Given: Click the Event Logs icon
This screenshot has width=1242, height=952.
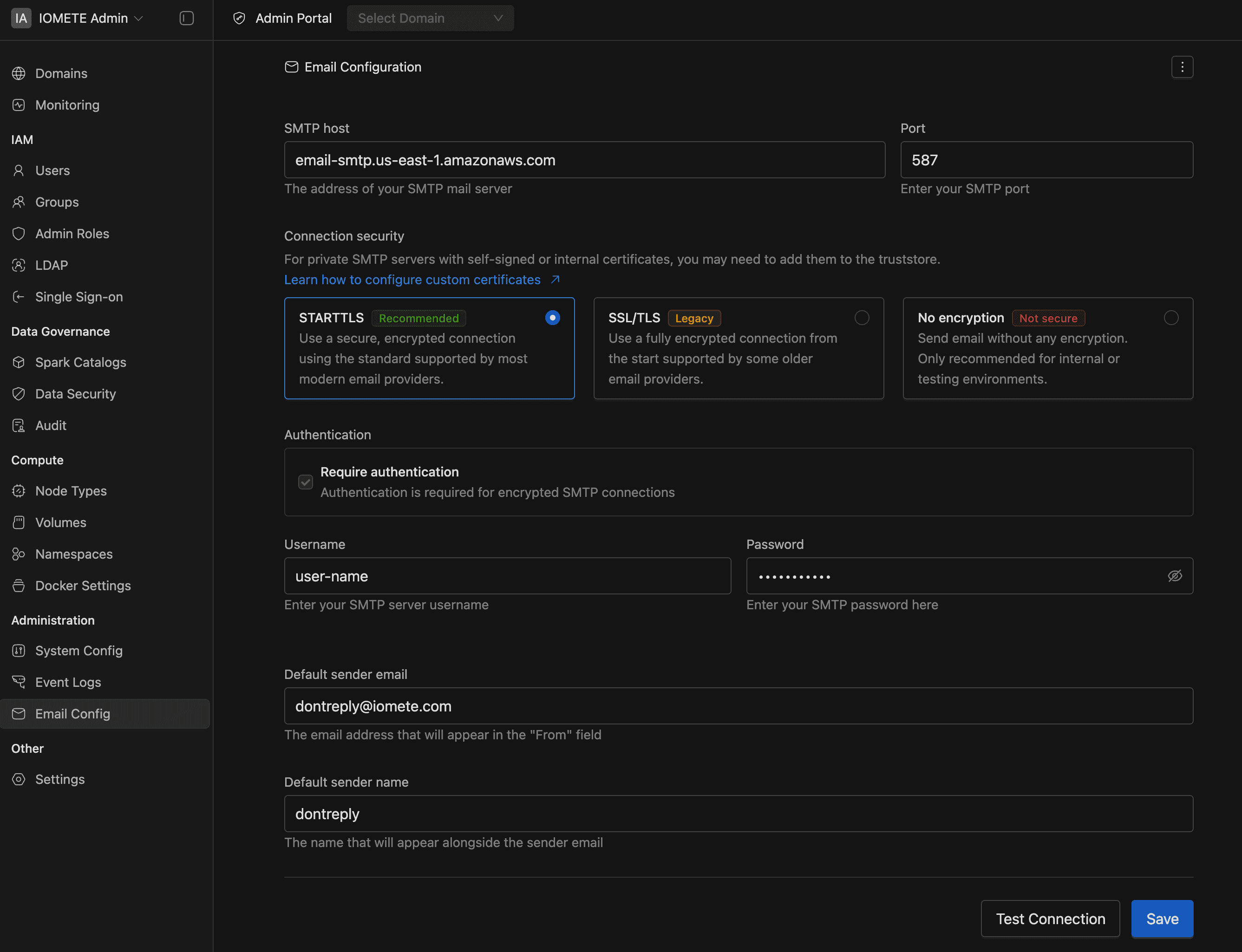Looking at the screenshot, I should [19, 682].
